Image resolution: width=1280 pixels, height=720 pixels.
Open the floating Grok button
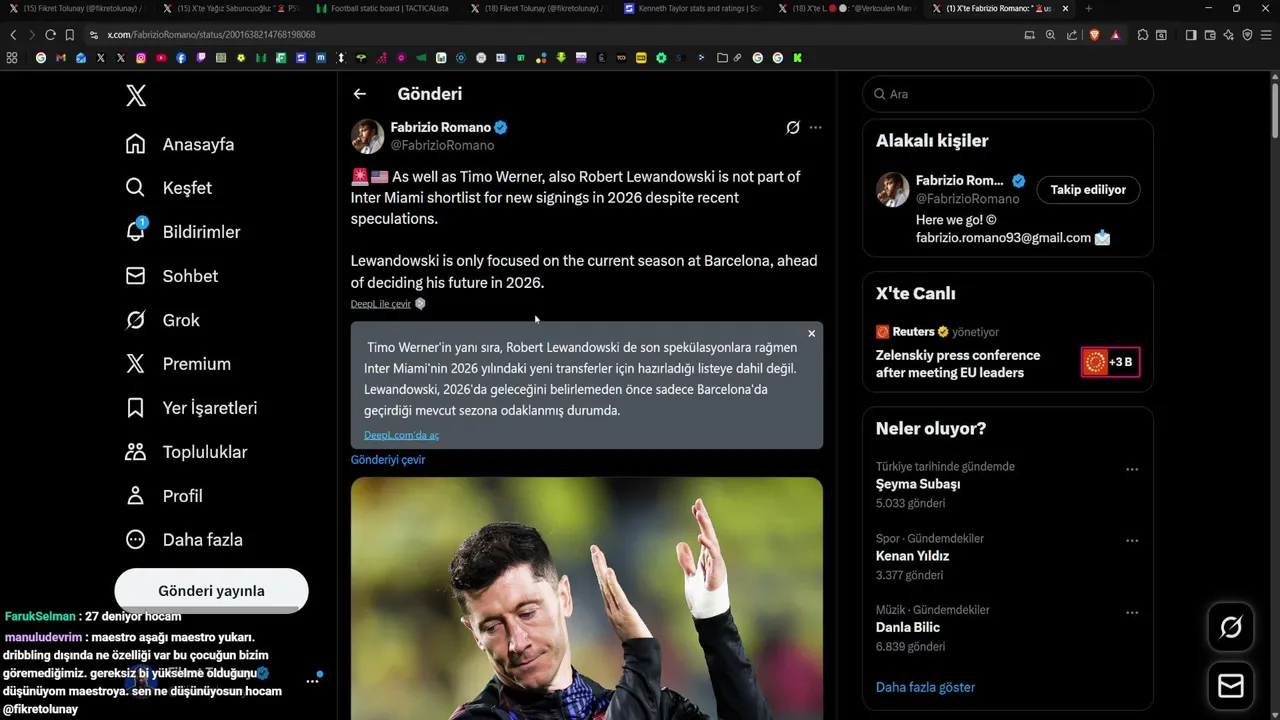(x=1231, y=627)
